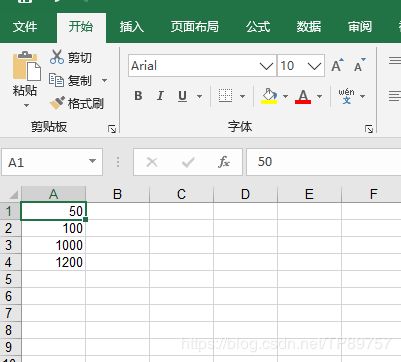Apply red Font Color A

pyautogui.click(x=303, y=96)
